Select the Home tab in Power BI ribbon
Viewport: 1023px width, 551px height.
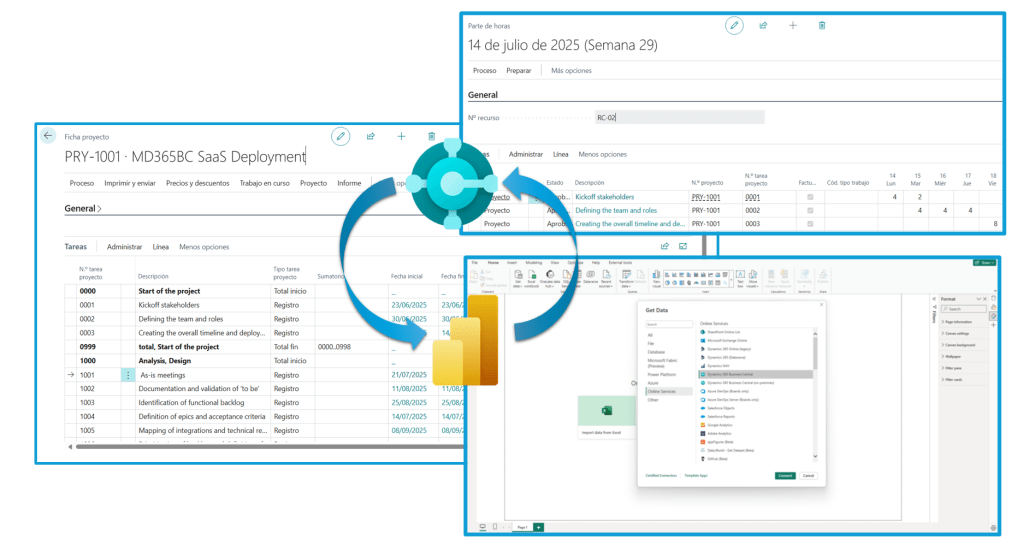493,263
